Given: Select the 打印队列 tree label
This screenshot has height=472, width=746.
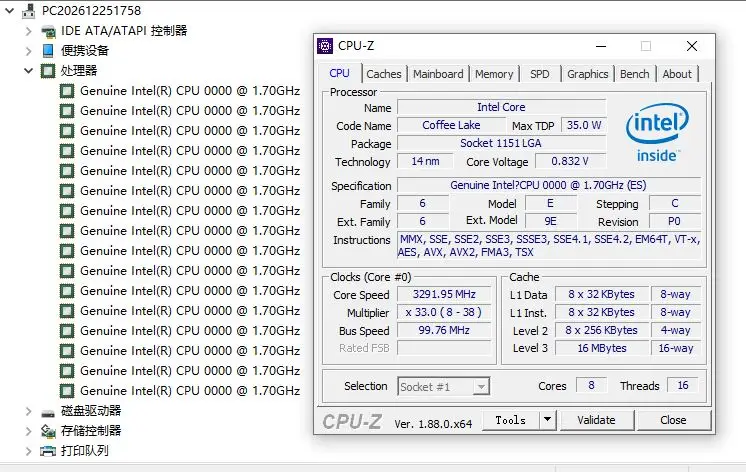Looking at the screenshot, I should click(x=85, y=451).
